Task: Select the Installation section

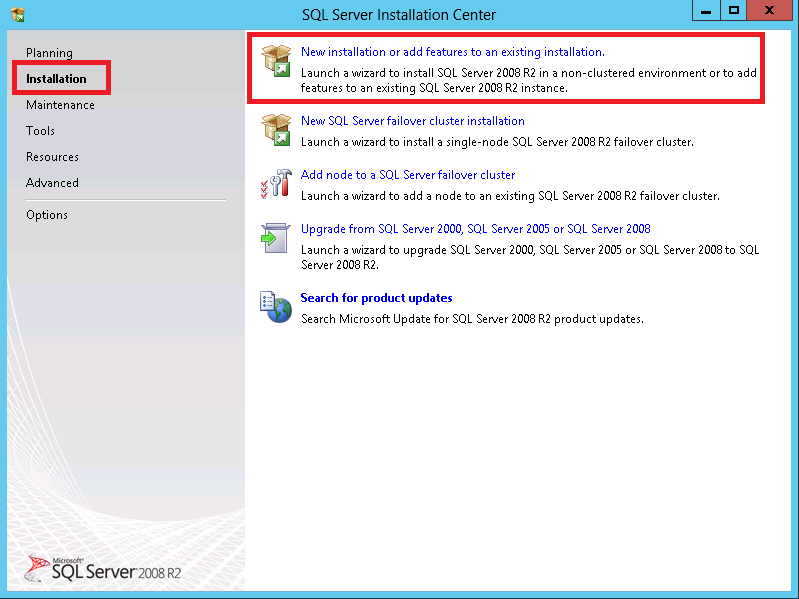Action: pos(57,79)
